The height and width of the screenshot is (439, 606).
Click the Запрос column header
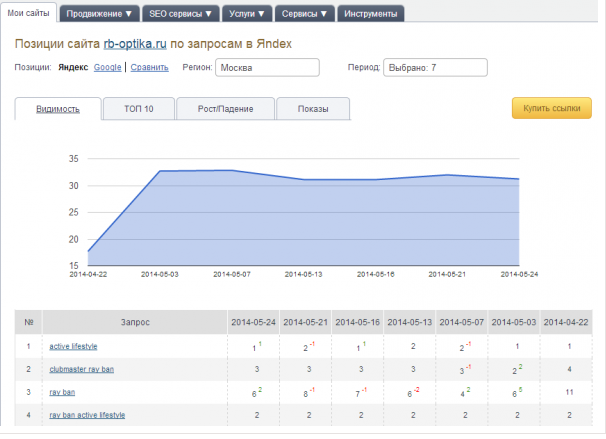135,322
